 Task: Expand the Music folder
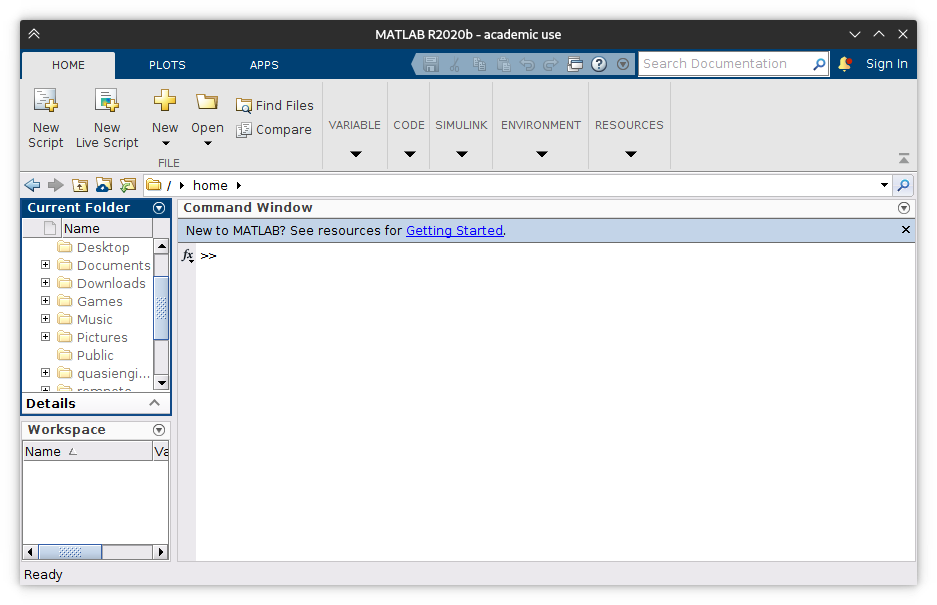click(x=45, y=318)
